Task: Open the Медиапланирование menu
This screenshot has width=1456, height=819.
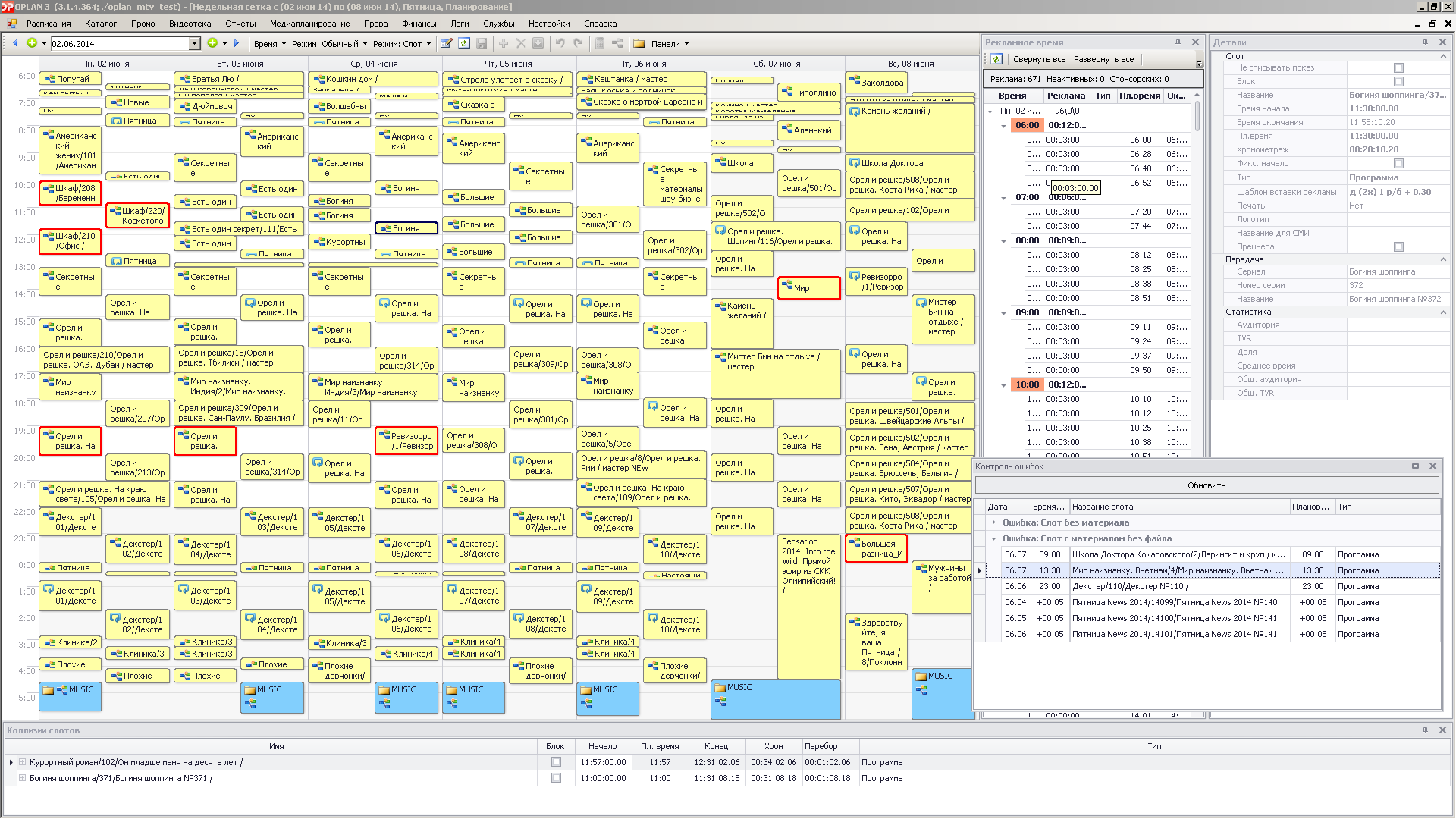Action: click(309, 24)
